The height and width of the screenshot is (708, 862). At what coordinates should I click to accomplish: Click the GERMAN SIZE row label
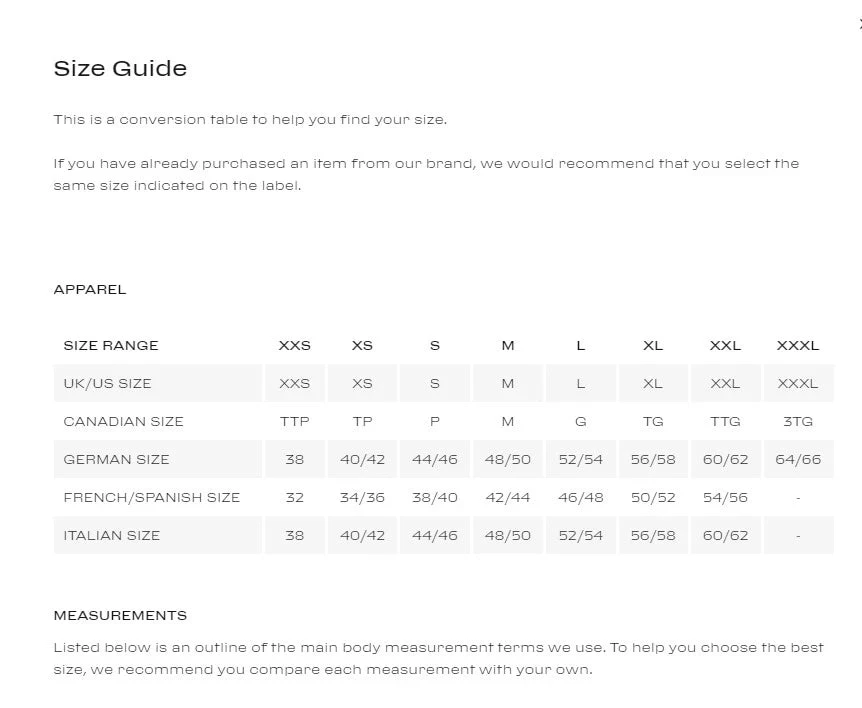tap(116, 459)
